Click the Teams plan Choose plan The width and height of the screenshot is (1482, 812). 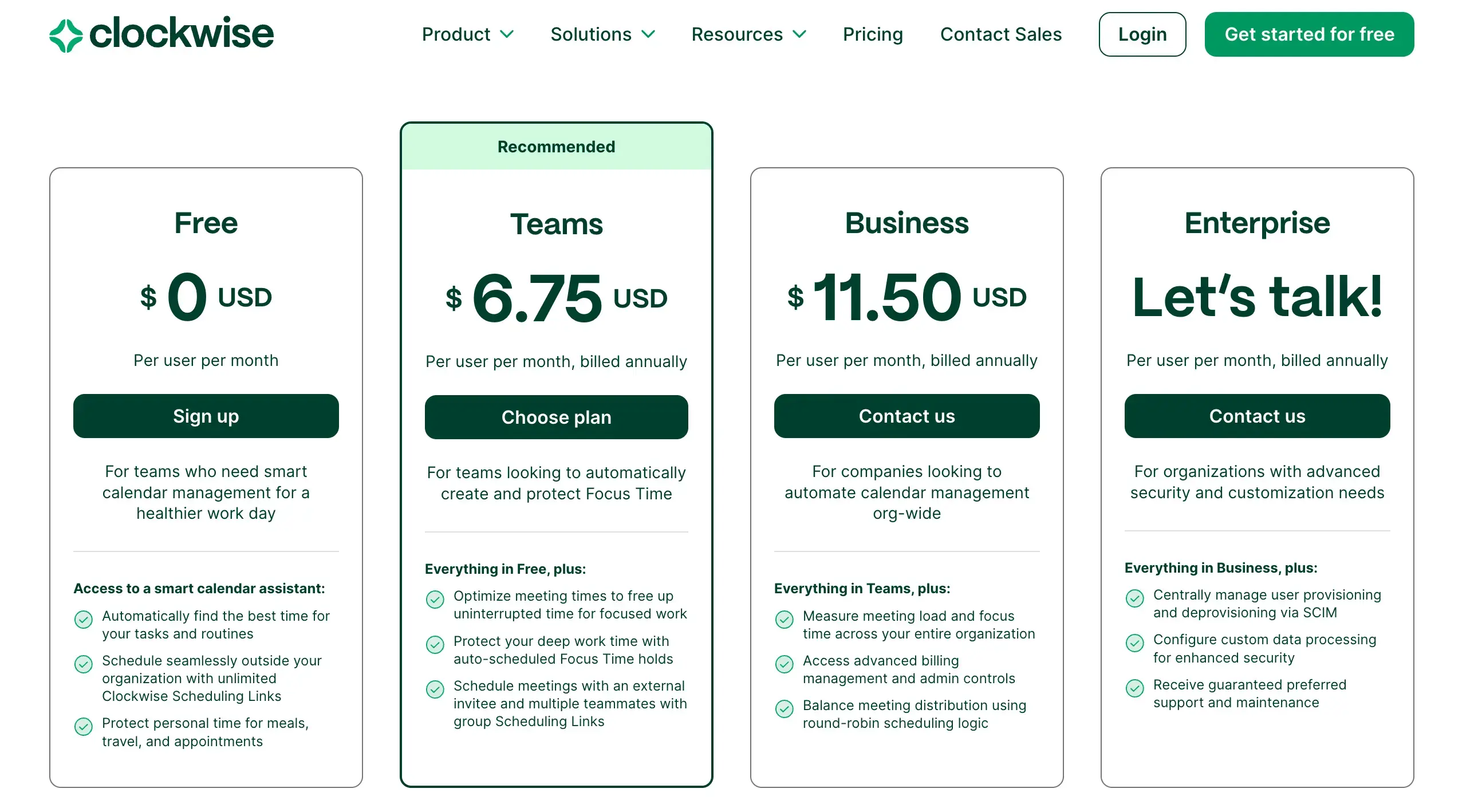click(x=556, y=416)
